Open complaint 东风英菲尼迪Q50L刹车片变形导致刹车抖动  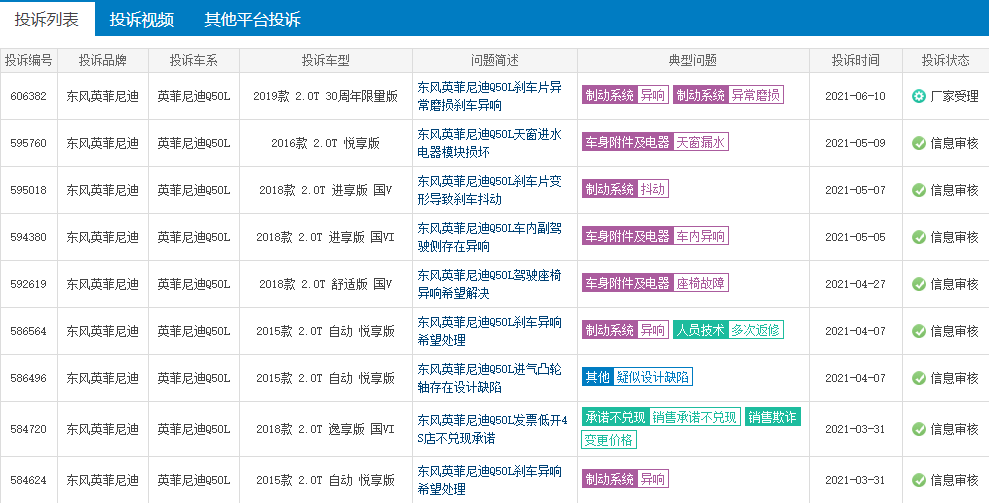click(489, 190)
